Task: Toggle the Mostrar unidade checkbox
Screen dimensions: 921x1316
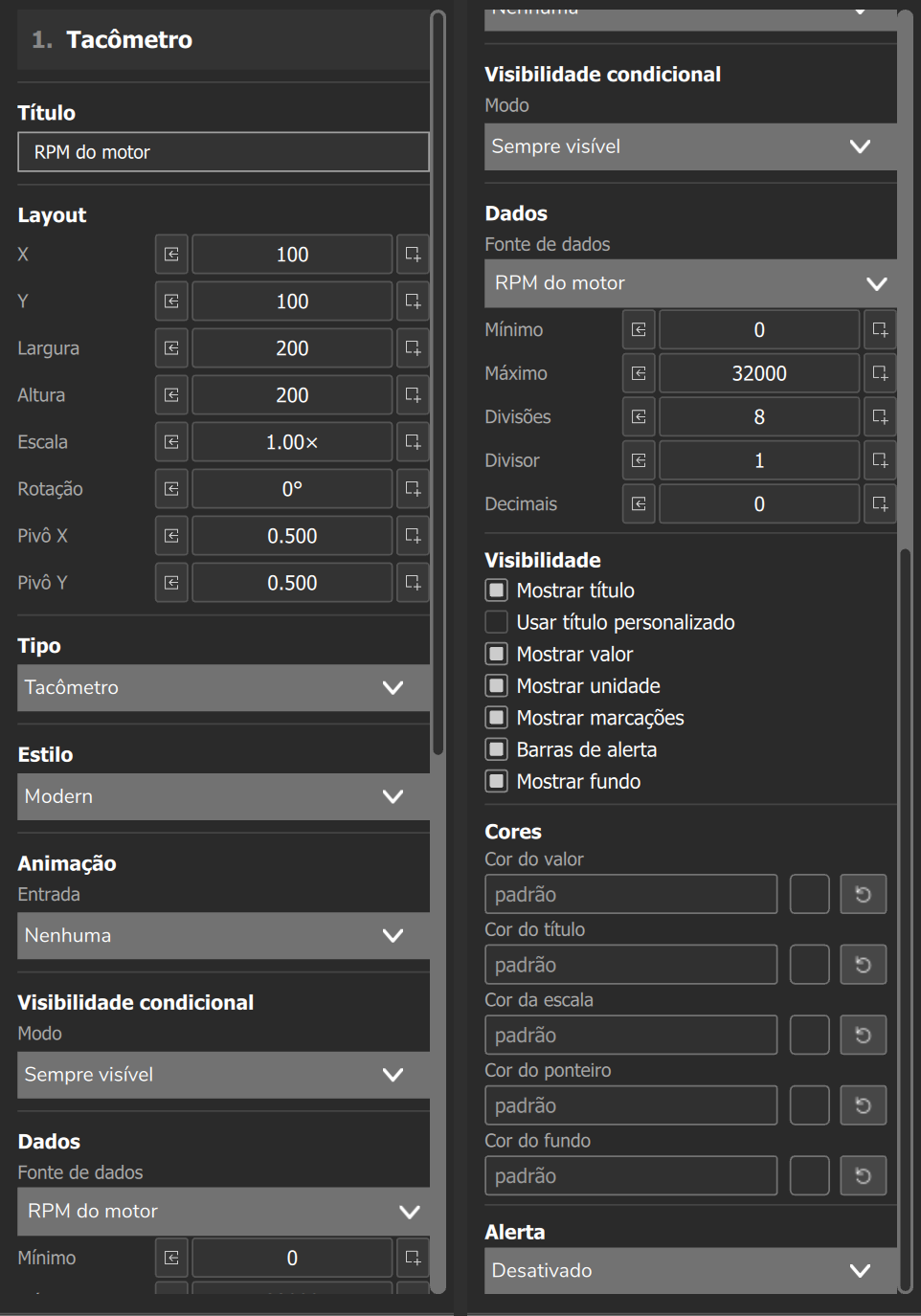Action: 496,686
